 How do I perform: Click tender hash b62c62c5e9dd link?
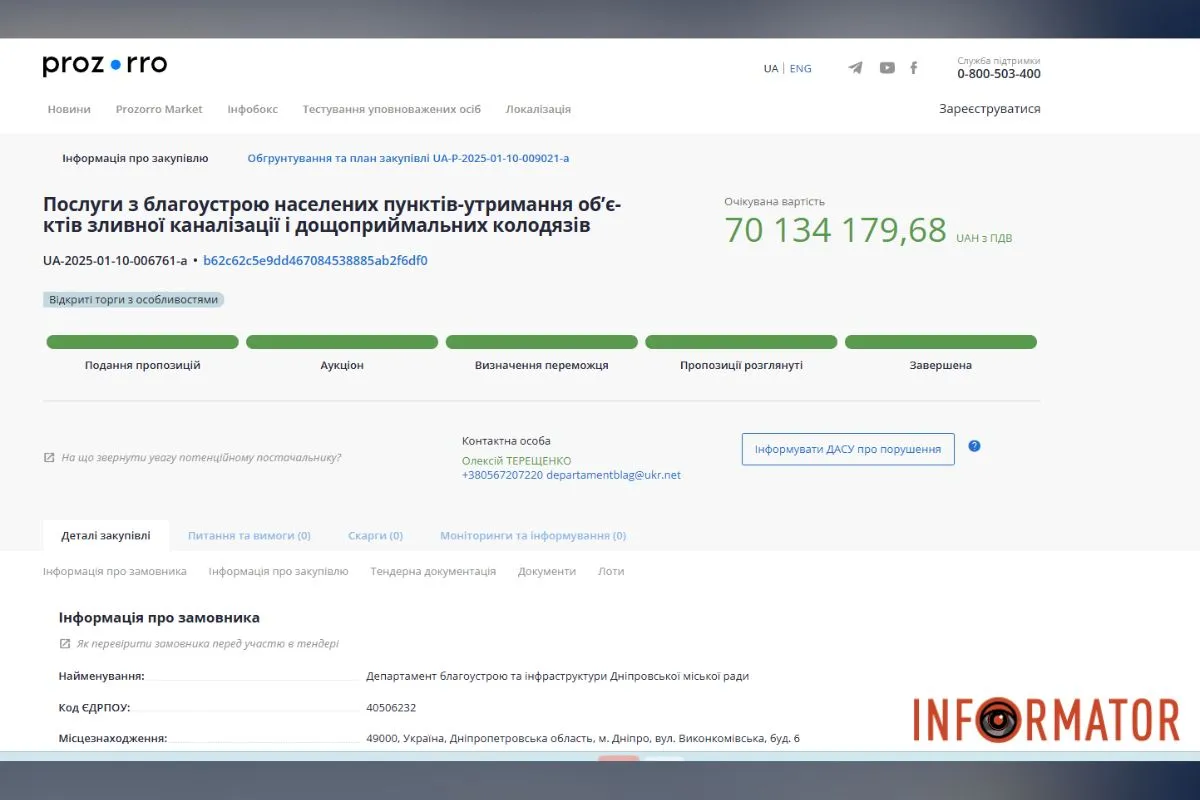(x=315, y=261)
